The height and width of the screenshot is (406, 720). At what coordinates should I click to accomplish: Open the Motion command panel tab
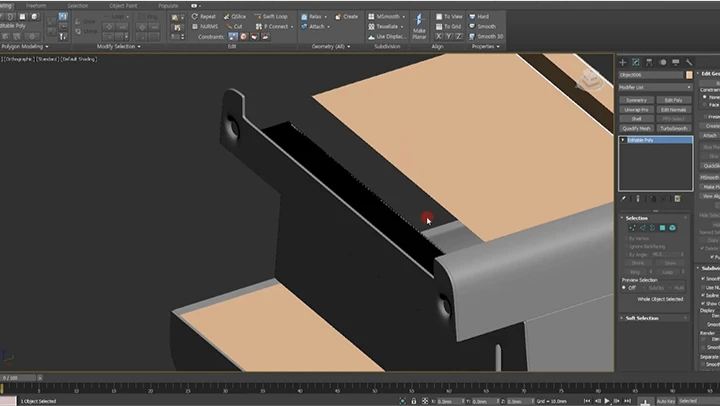point(663,62)
